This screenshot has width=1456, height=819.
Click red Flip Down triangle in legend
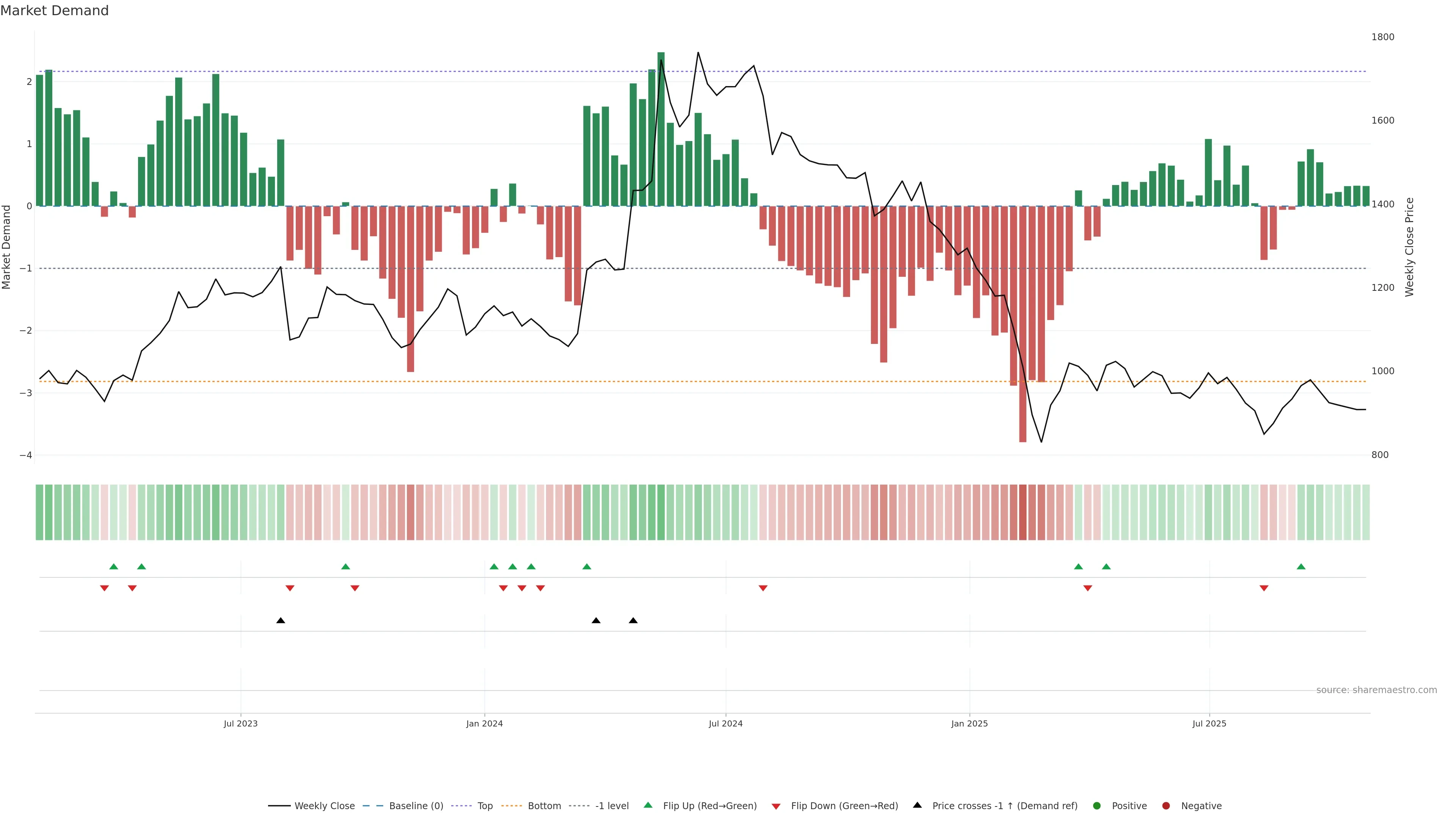point(776,806)
